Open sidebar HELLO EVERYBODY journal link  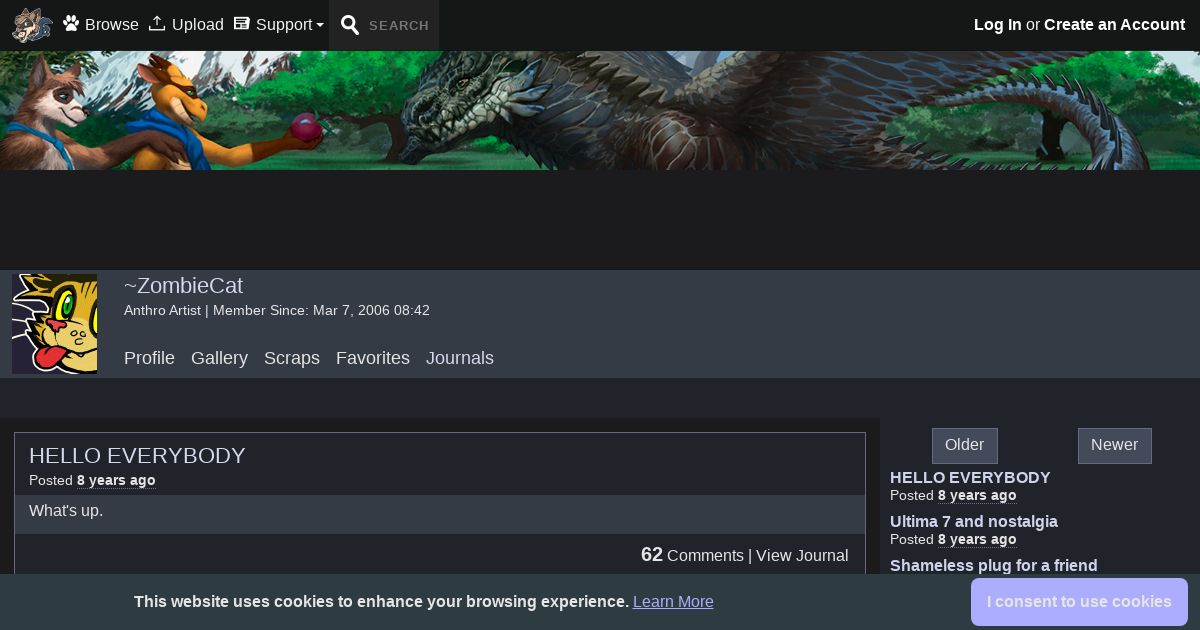pos(970,478)
